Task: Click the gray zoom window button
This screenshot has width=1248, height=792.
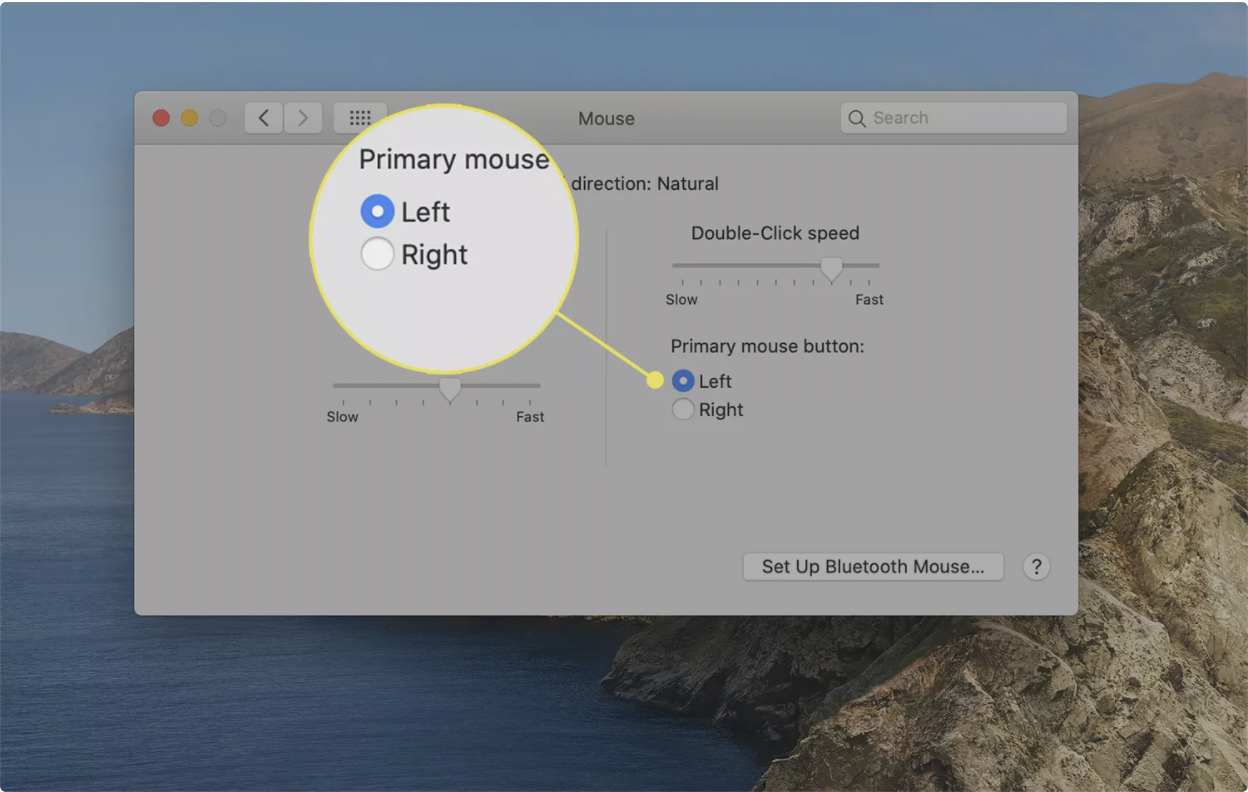Action: [217, 118]
